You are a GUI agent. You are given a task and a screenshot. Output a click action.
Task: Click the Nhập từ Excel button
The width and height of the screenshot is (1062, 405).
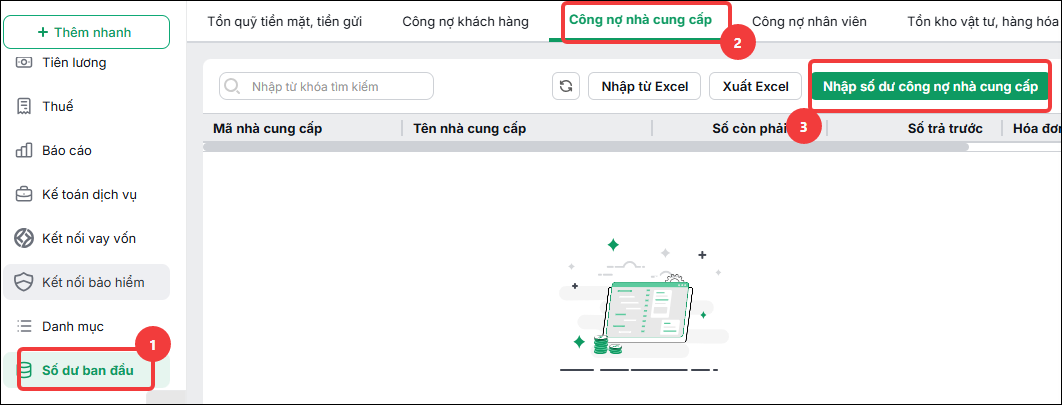click(x=645, y=86)
